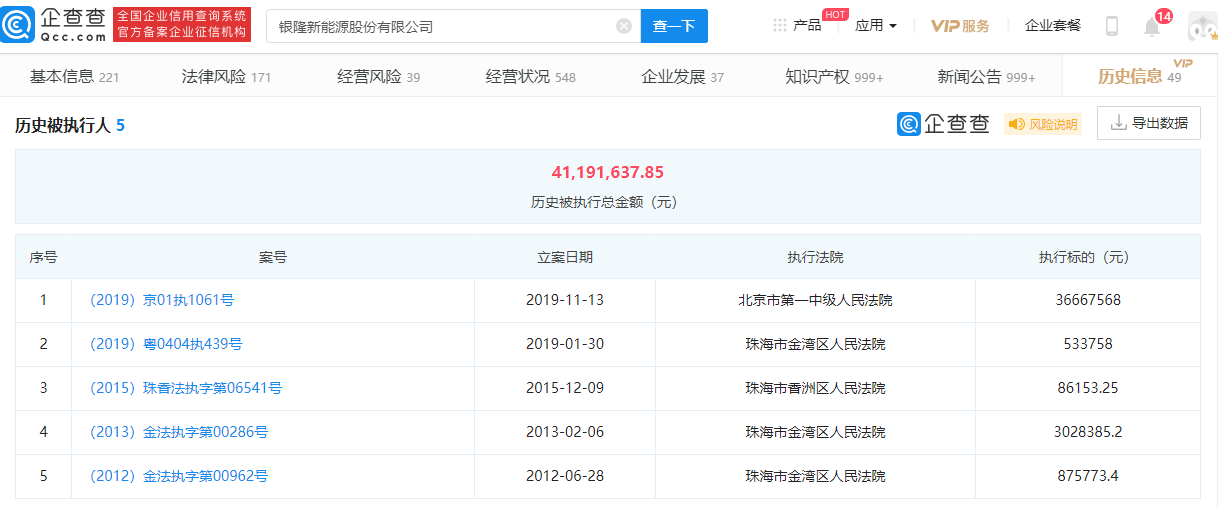The image size is (1218, 508).
Task: Switch to the 基本信息 tab
Action: (74, 77)
